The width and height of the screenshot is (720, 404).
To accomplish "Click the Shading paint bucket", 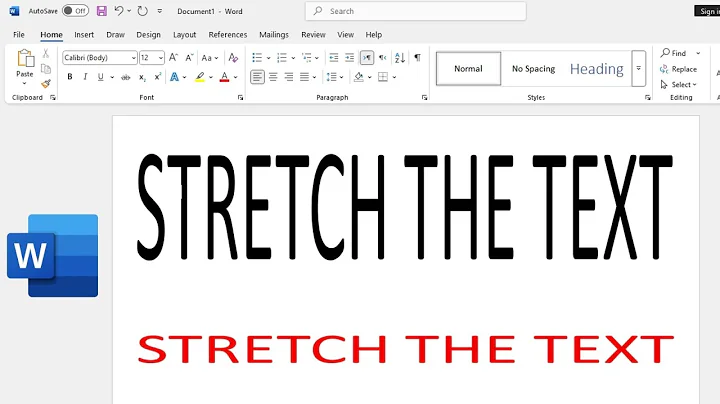I will click(359, 77).
